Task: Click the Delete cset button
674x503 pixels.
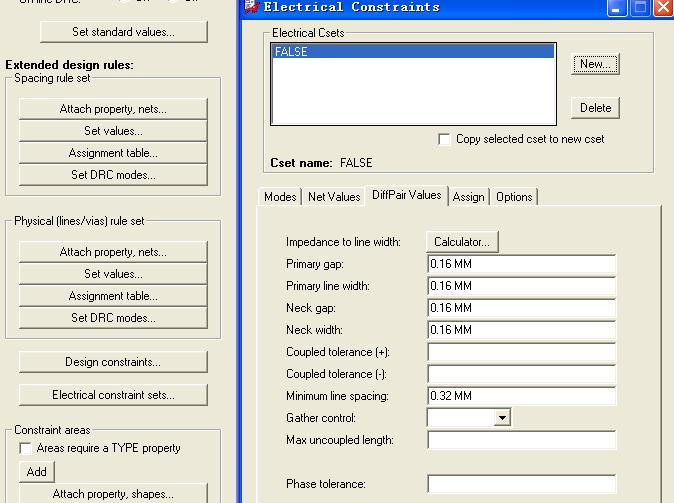Action: [x=595, y=107]
